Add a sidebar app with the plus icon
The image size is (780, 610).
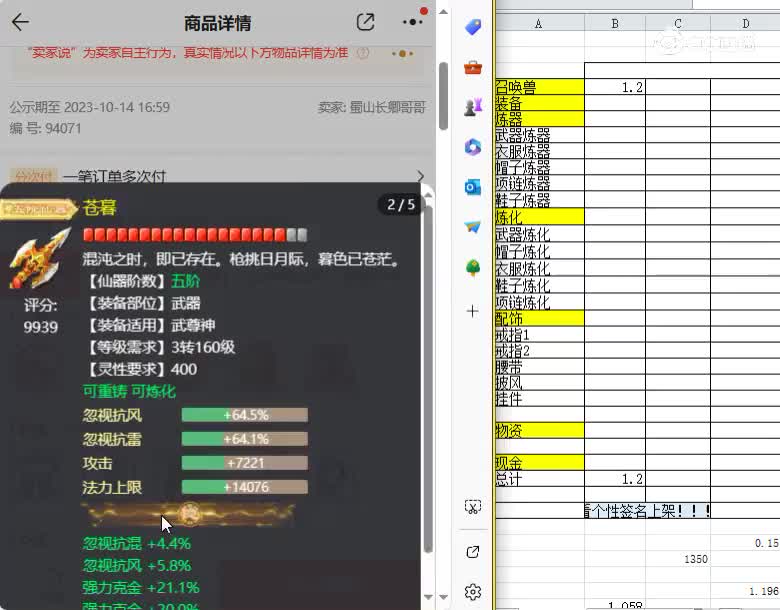pos(473,311)
